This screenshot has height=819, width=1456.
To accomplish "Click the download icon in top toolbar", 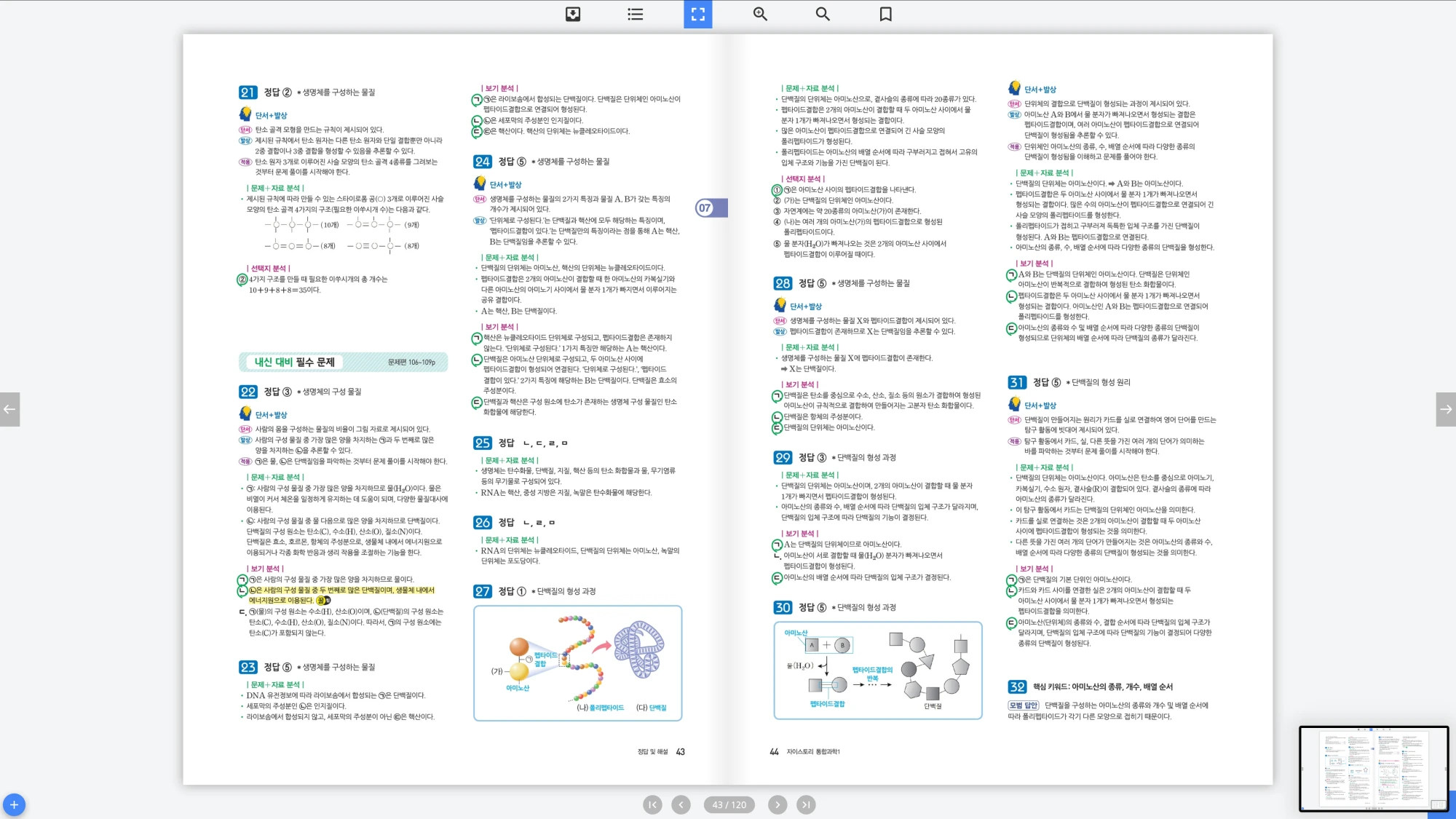I will [573, 14].
